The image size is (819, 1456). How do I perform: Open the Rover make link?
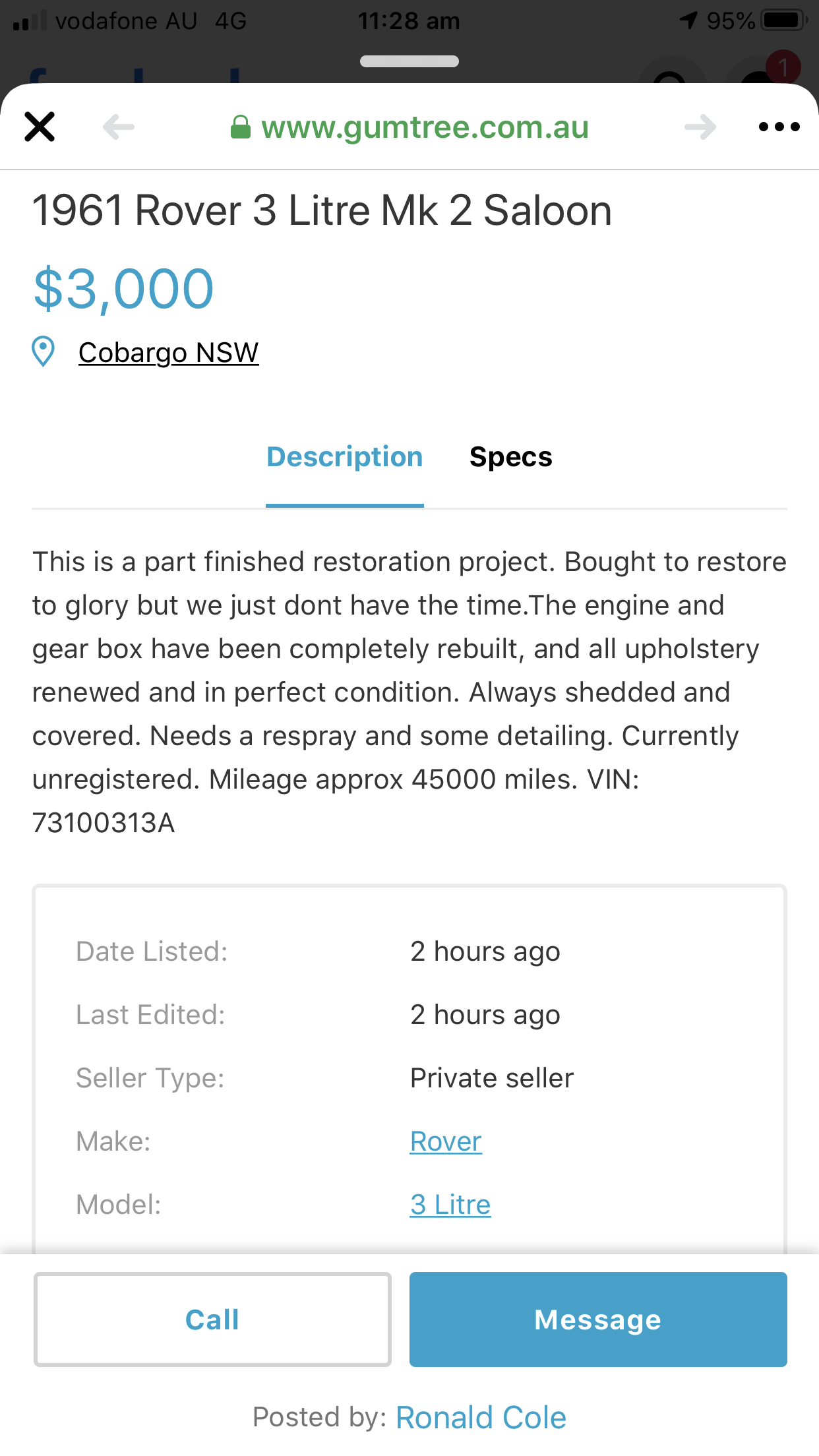point(446,1141)
